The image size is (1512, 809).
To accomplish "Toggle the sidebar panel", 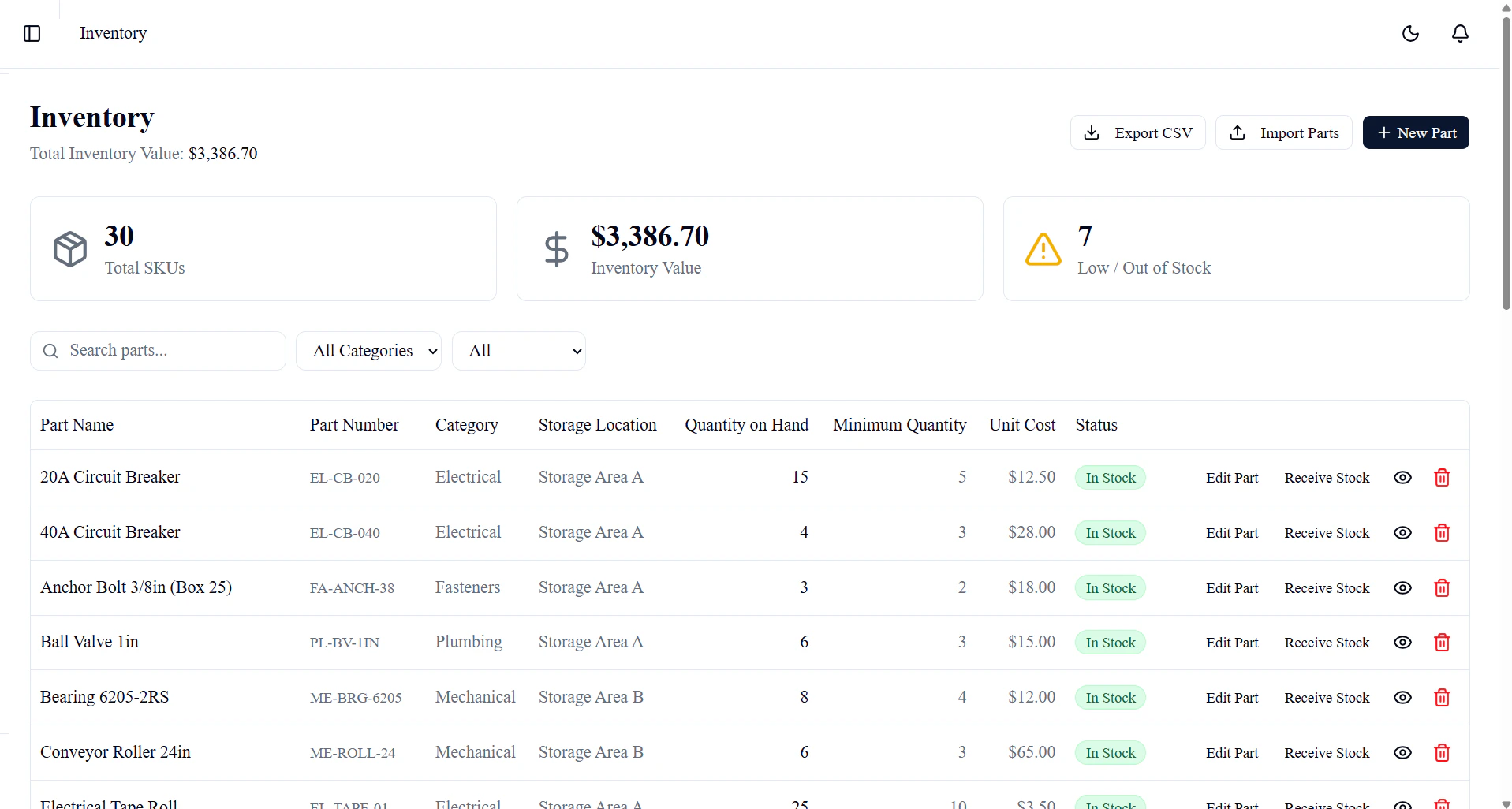I will 32,33.
